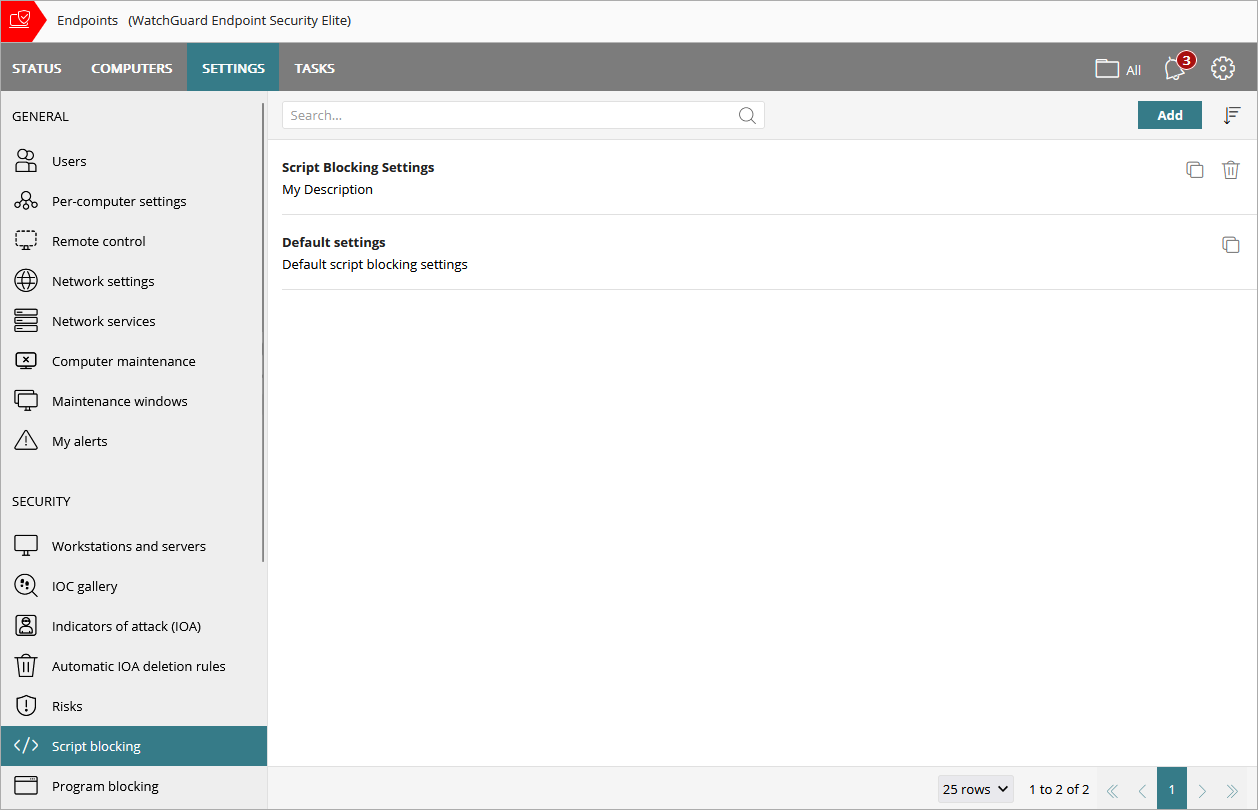The width and height of the screenshot is (1258, 810).
Task: Open Users in the sidebar
Action: (69, 161)
